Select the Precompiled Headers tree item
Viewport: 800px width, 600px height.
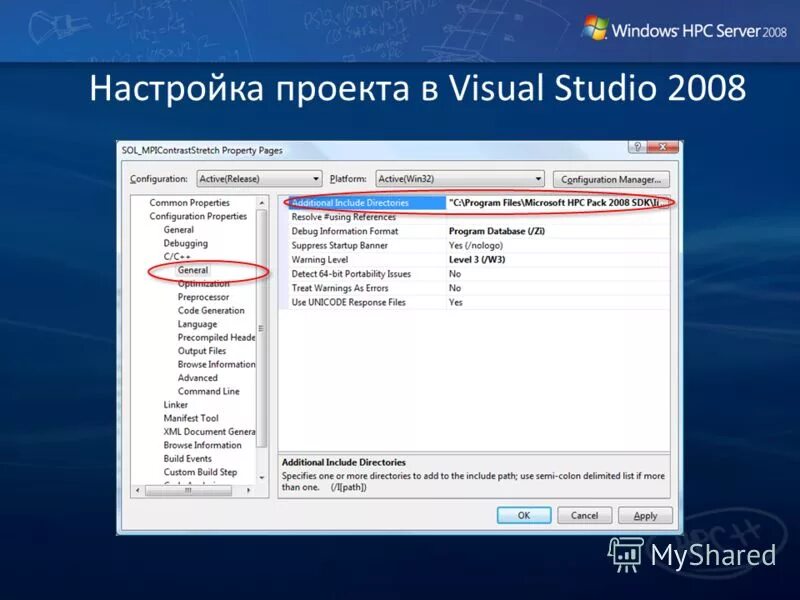point(216,337)
